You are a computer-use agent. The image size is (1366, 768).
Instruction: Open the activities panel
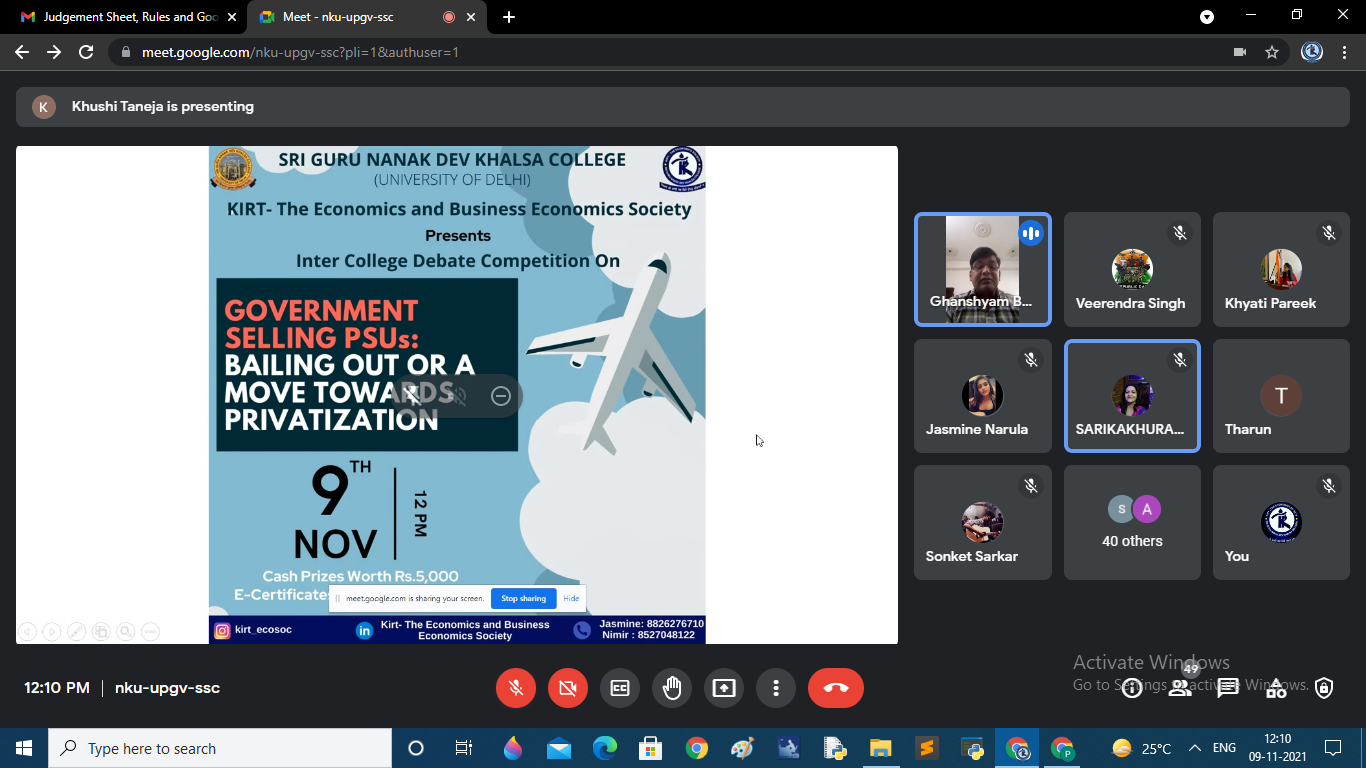1276,688
